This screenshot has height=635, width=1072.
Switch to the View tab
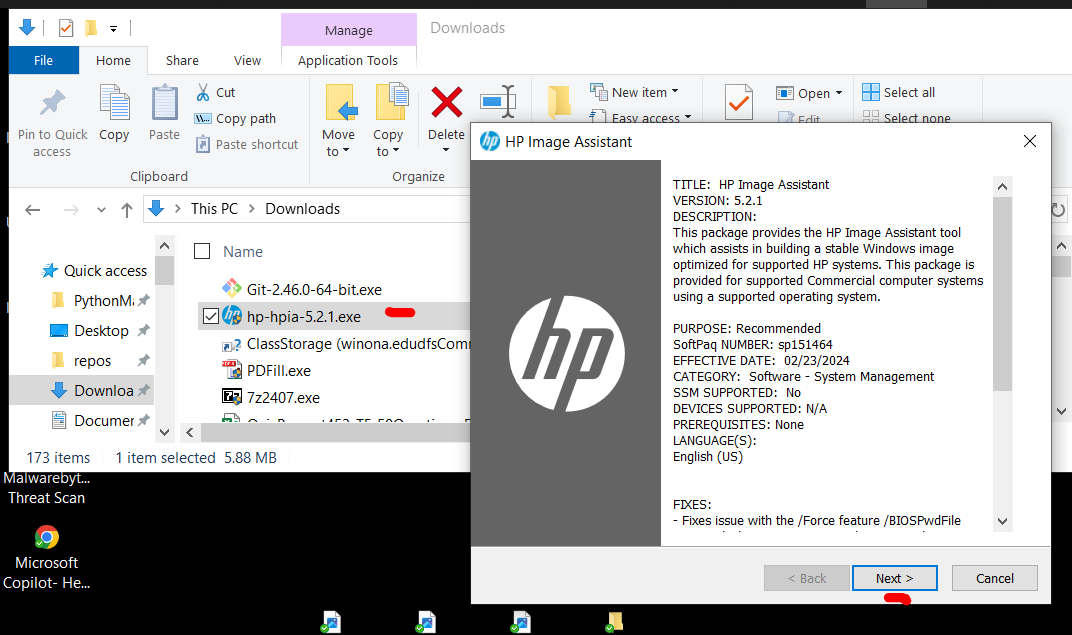[247, 60]
